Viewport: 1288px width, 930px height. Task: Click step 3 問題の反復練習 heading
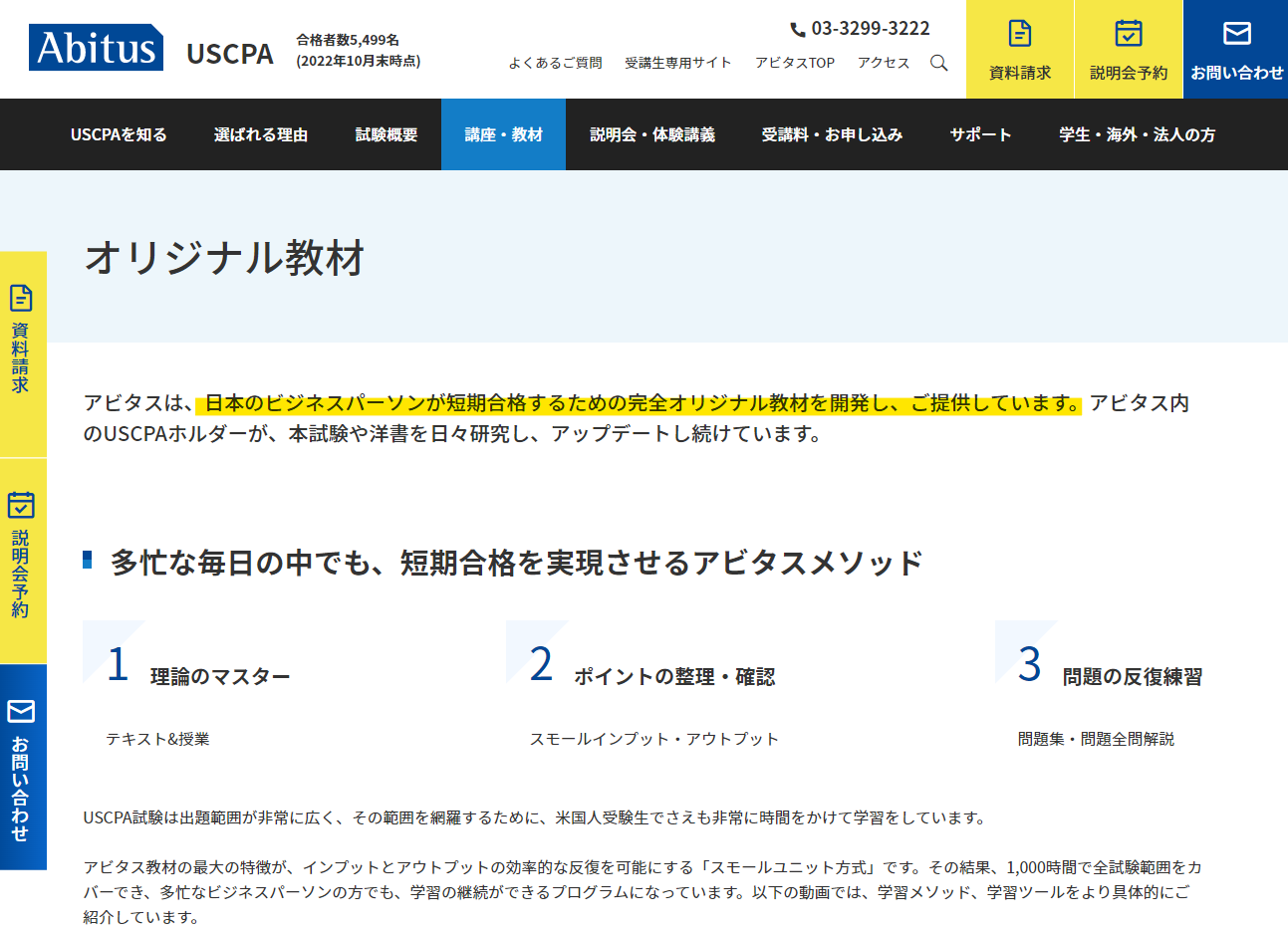point(1133,677)
